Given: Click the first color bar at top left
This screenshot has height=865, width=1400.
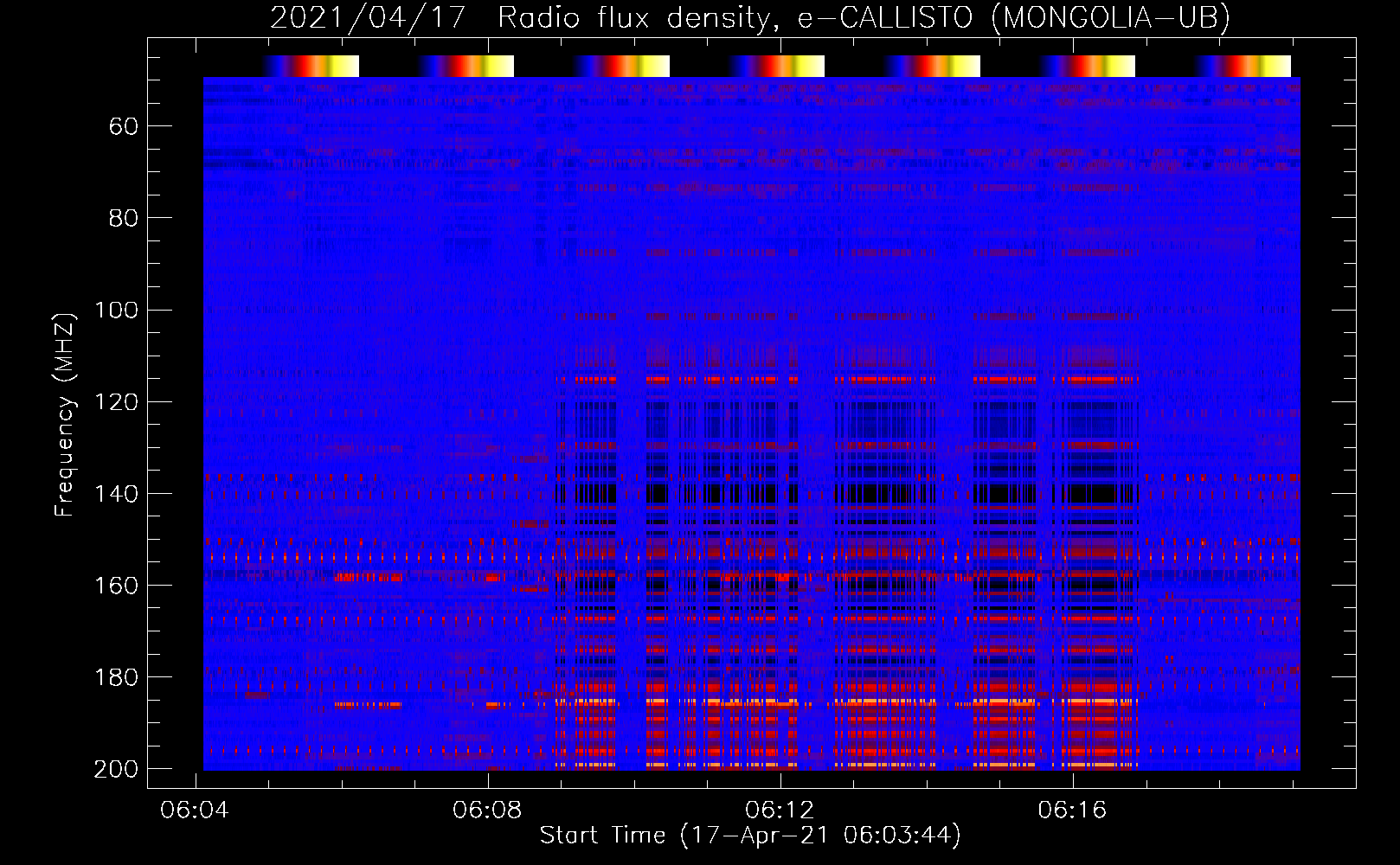Looking at the screenshot, I should [311, 66].
